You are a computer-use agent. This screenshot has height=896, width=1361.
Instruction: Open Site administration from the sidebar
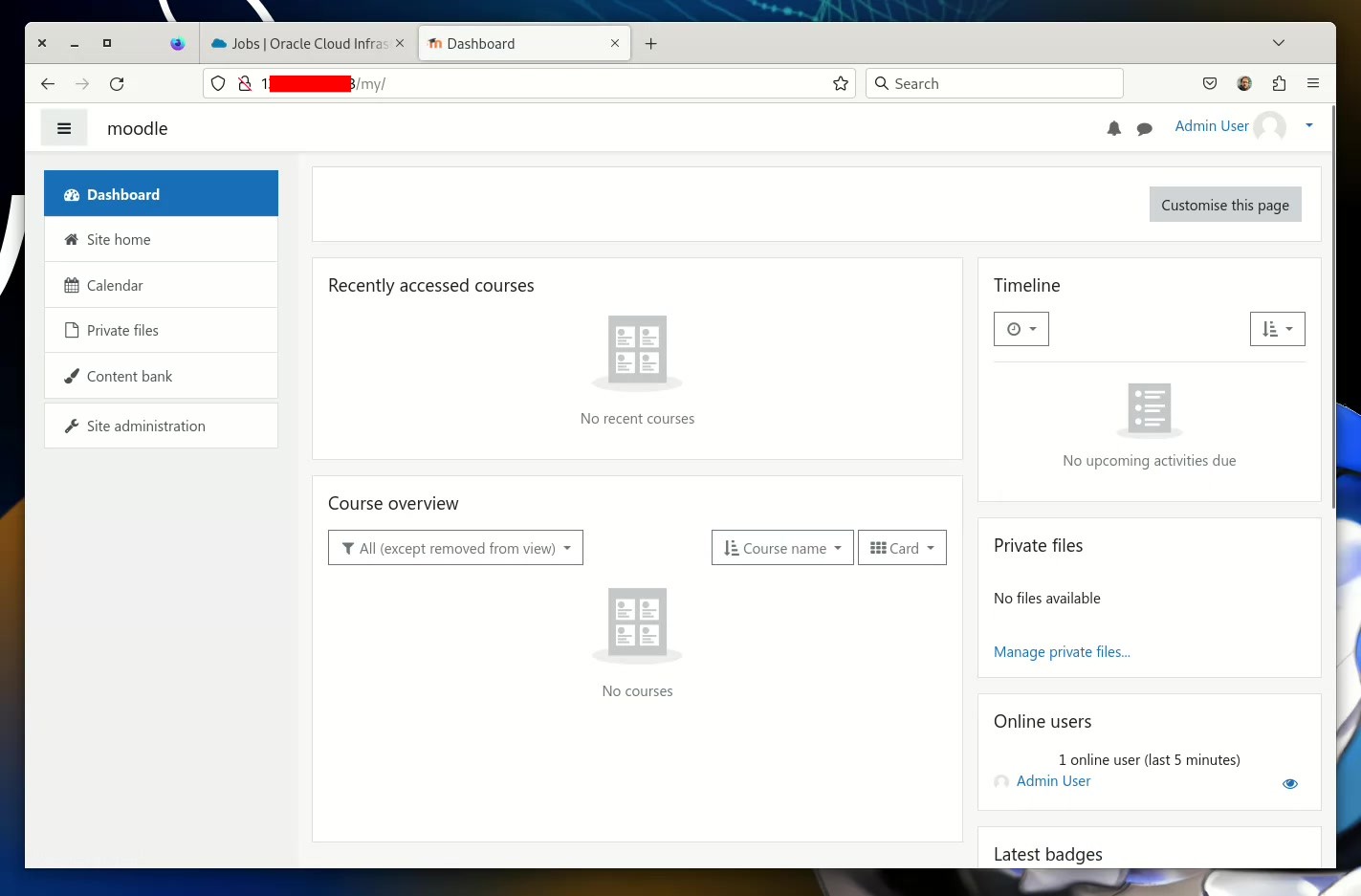(x=145, y=426)
